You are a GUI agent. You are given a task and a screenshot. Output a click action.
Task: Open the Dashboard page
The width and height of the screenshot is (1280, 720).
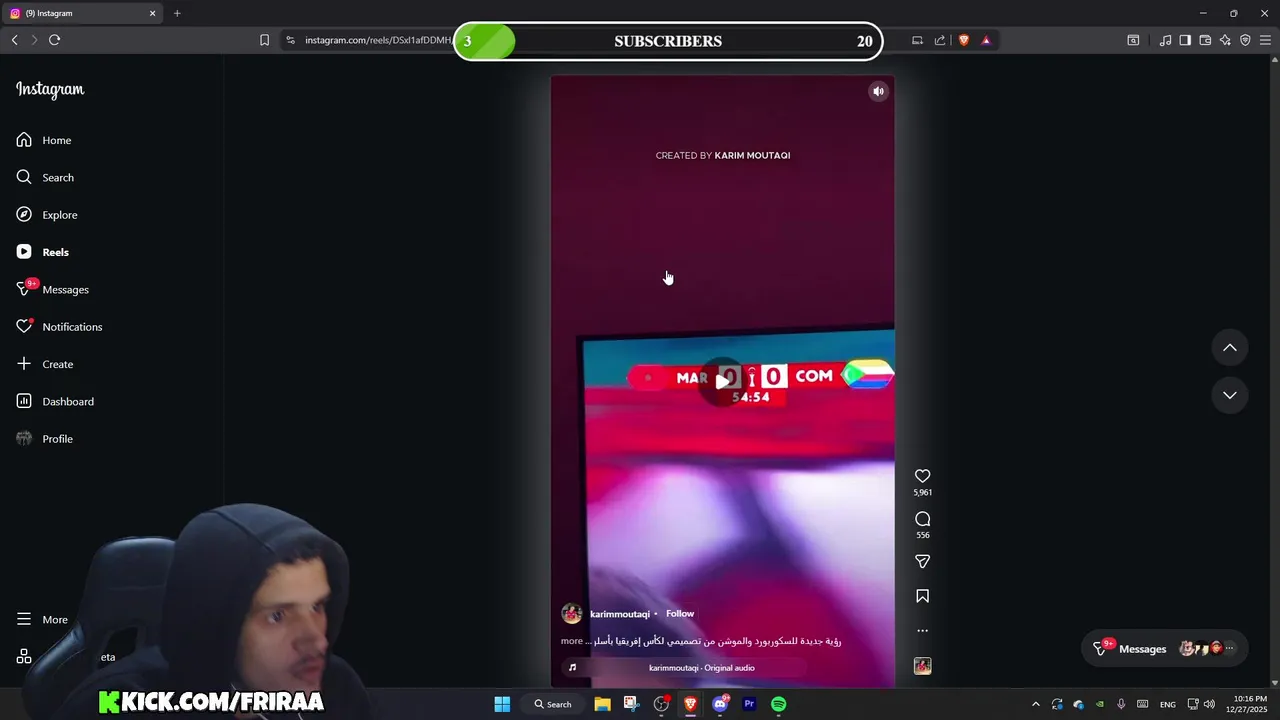tap(55, 401)
